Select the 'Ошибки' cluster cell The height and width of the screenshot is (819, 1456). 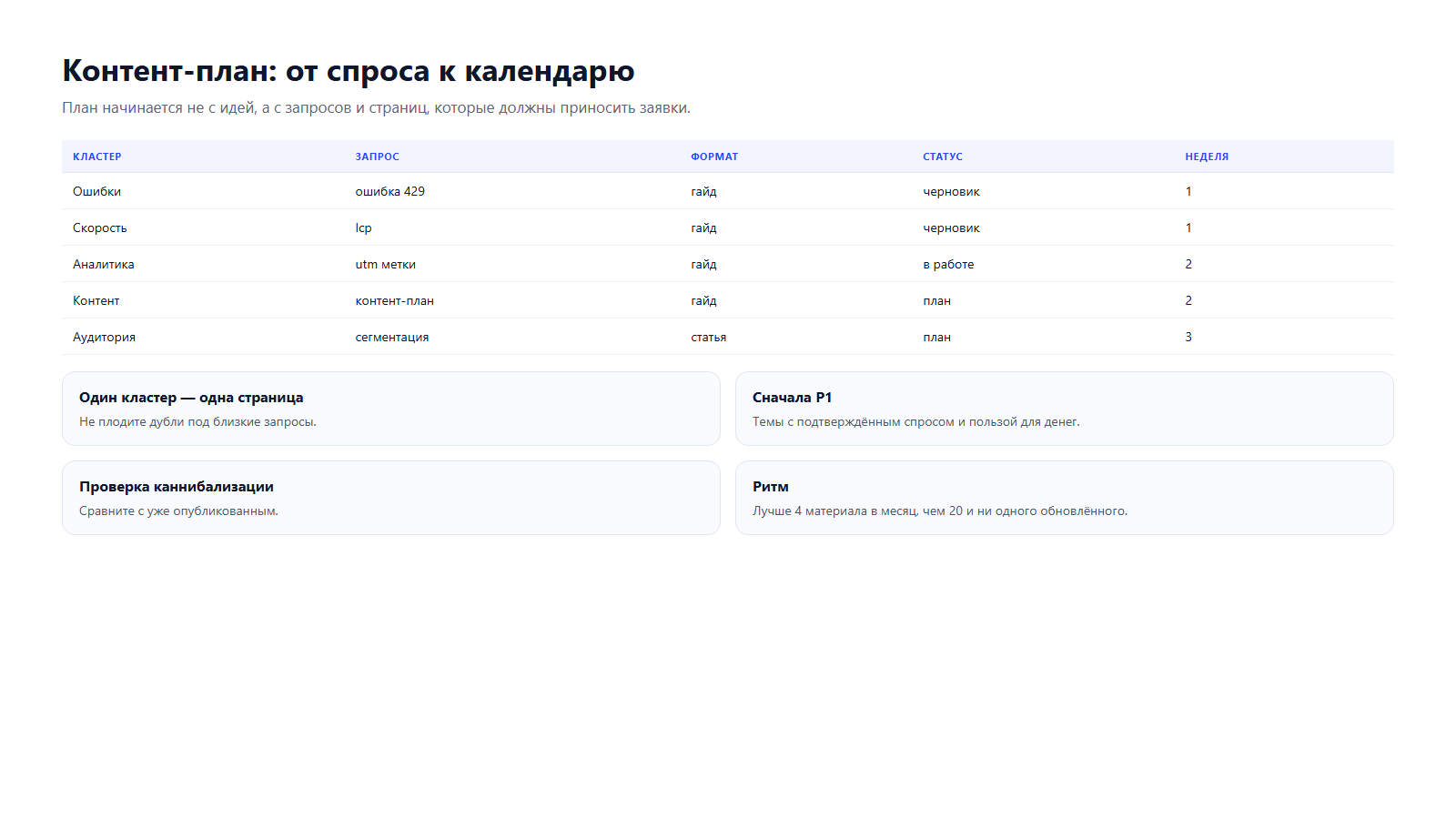point(97,191)
